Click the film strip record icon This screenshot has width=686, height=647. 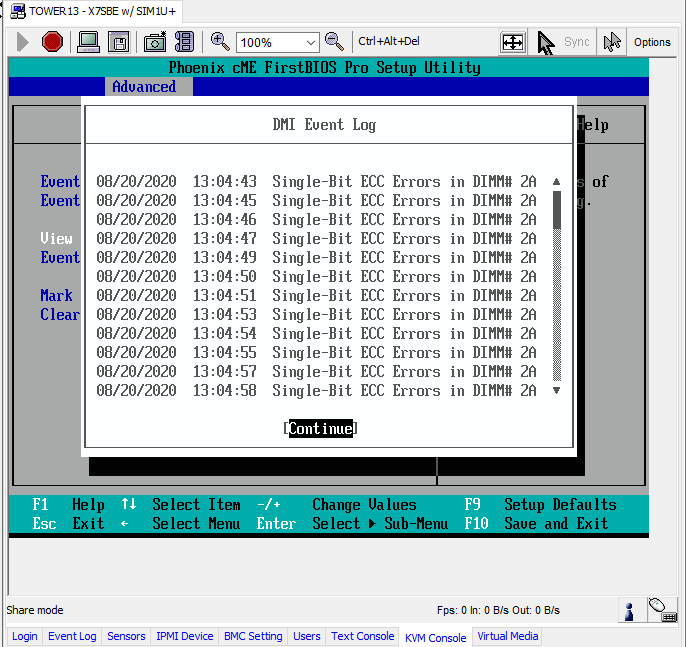pyautogui.click(x=184, y=42)
